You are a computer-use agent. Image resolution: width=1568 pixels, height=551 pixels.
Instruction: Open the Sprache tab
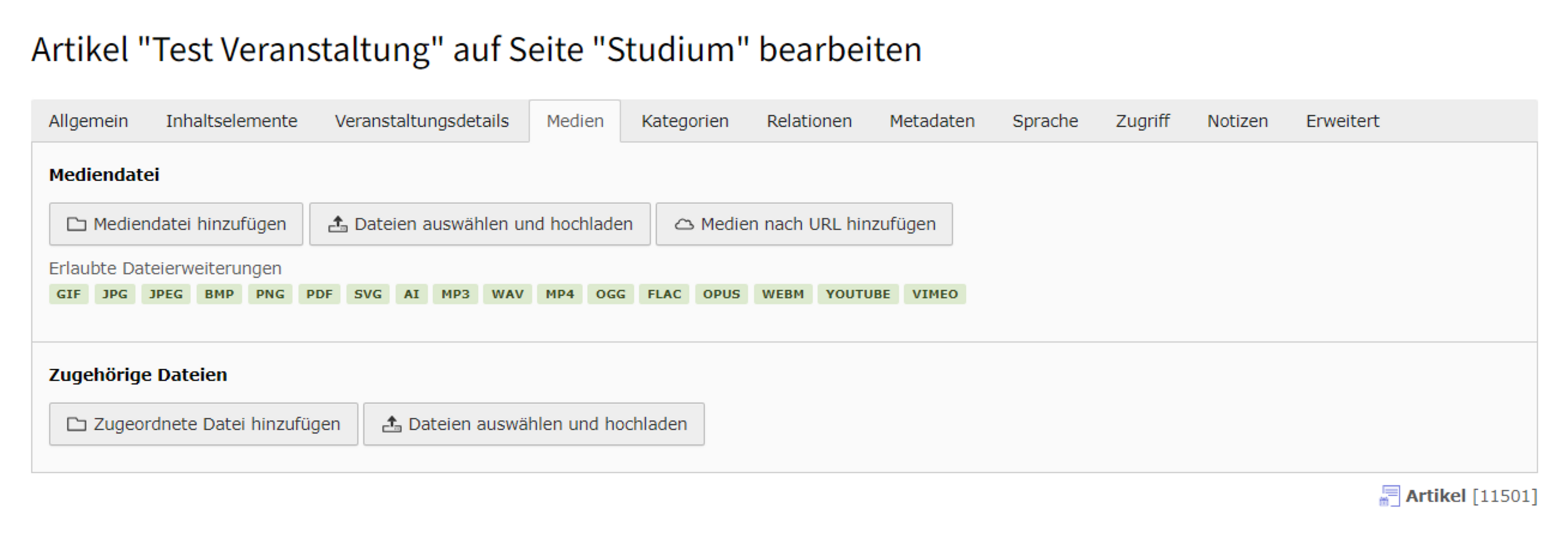click(x=1045, y=121)
